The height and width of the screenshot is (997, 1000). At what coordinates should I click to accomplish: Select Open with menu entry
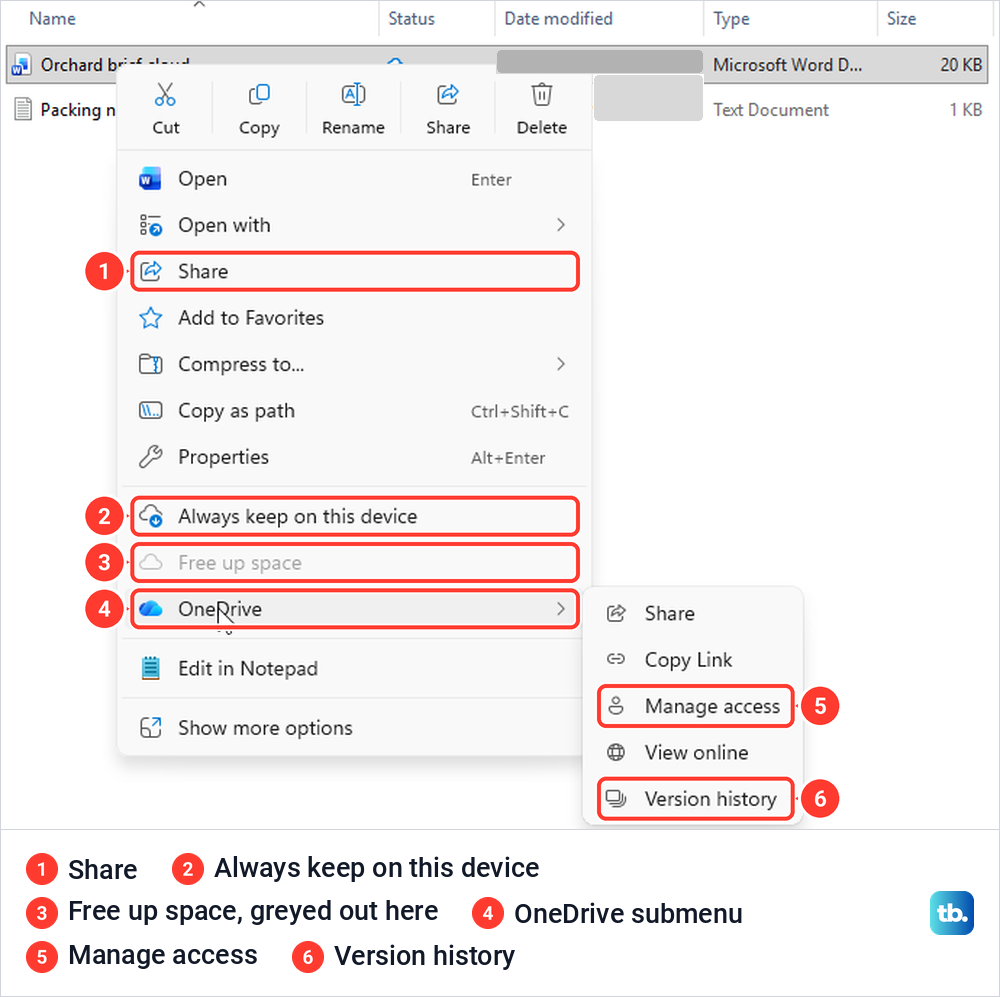[355, 225]
